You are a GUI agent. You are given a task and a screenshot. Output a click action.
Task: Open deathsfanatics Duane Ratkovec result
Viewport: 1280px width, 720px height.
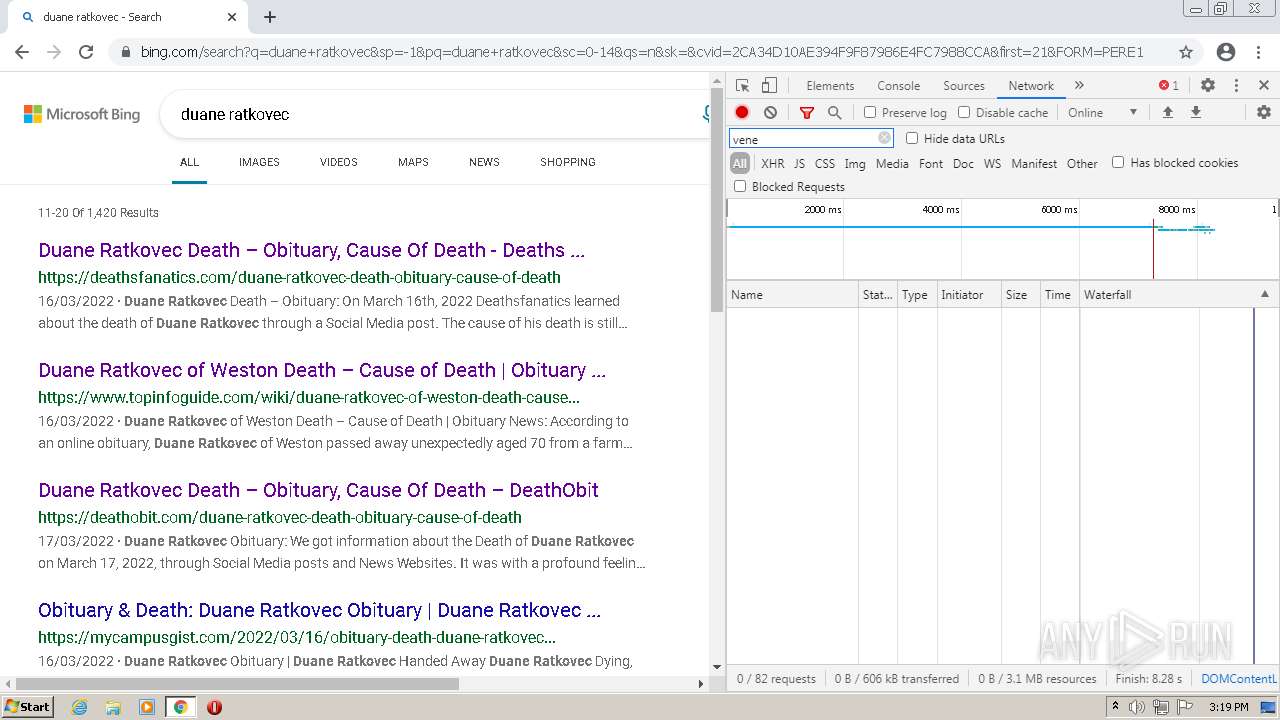(x=311, y=250)
